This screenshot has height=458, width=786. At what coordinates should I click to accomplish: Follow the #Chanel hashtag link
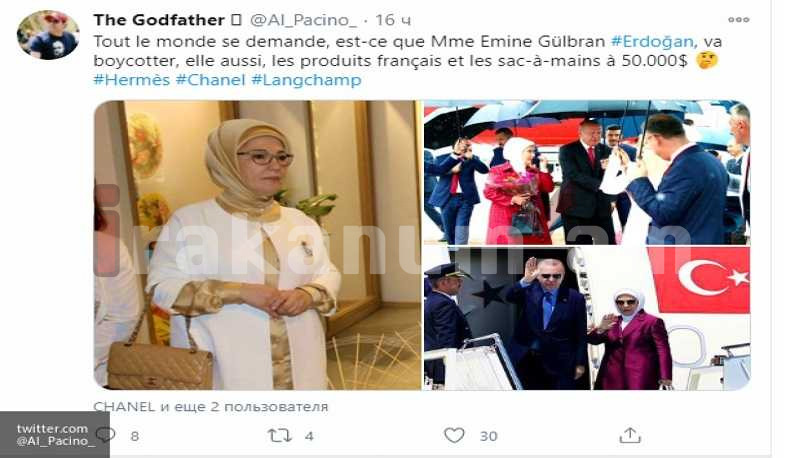click(x=211, y=80)
